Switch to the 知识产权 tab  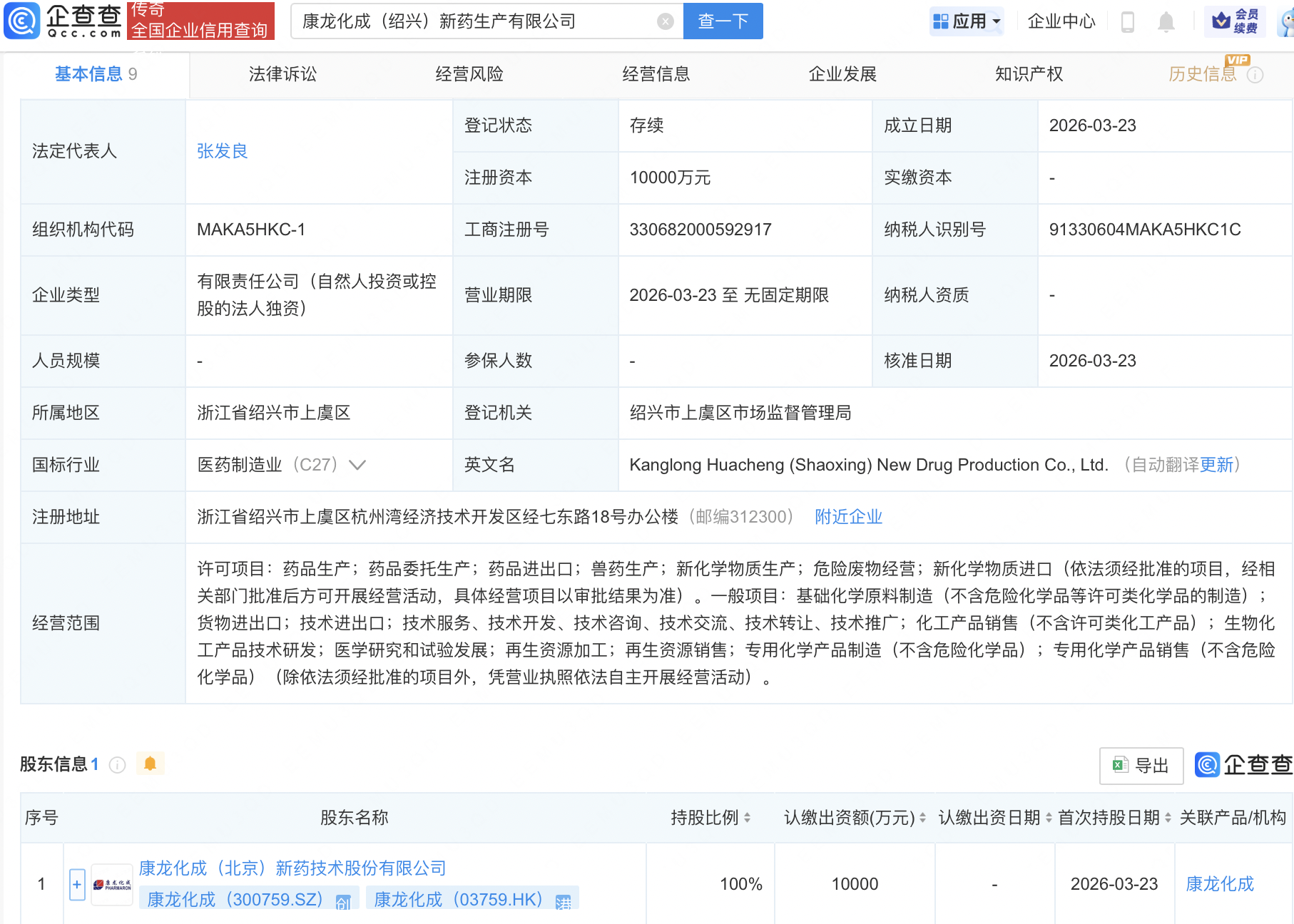coord(1028,73)
